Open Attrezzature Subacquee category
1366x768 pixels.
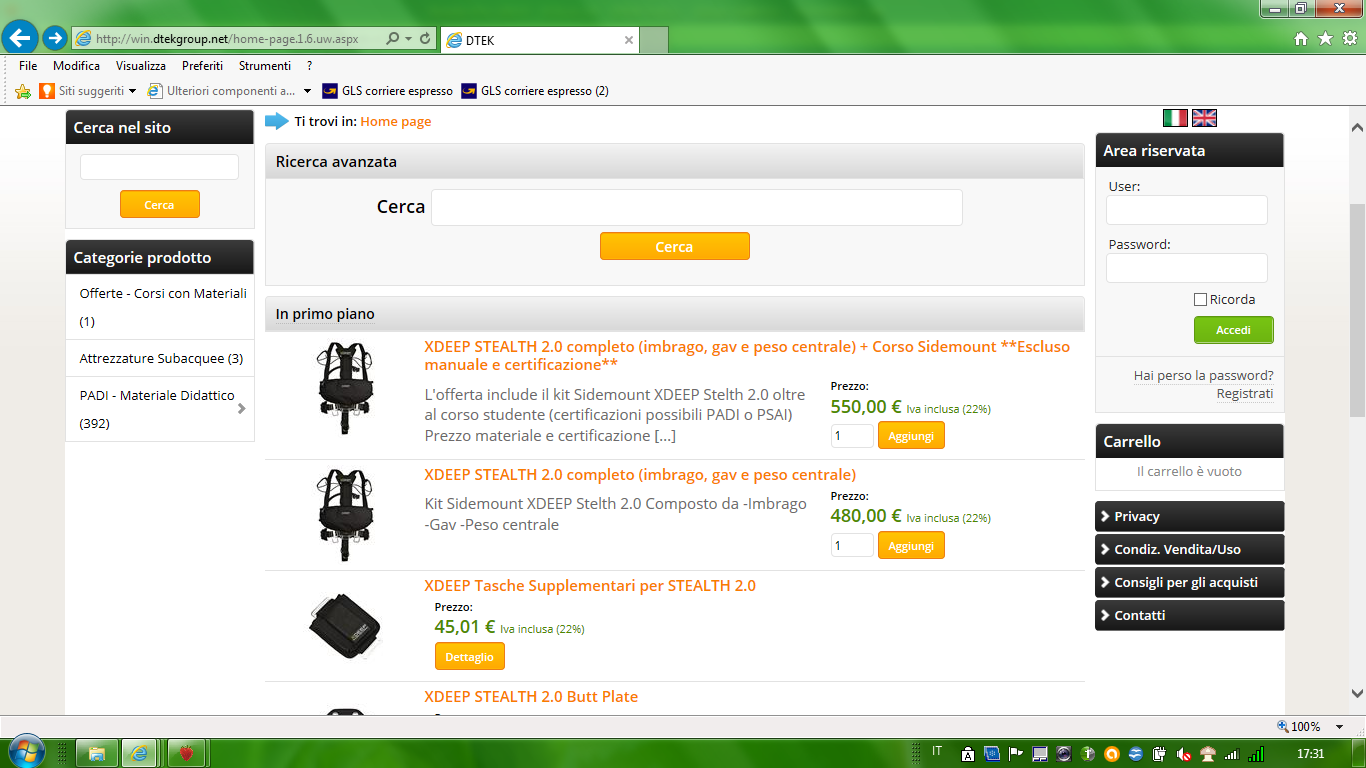(160, 358)
